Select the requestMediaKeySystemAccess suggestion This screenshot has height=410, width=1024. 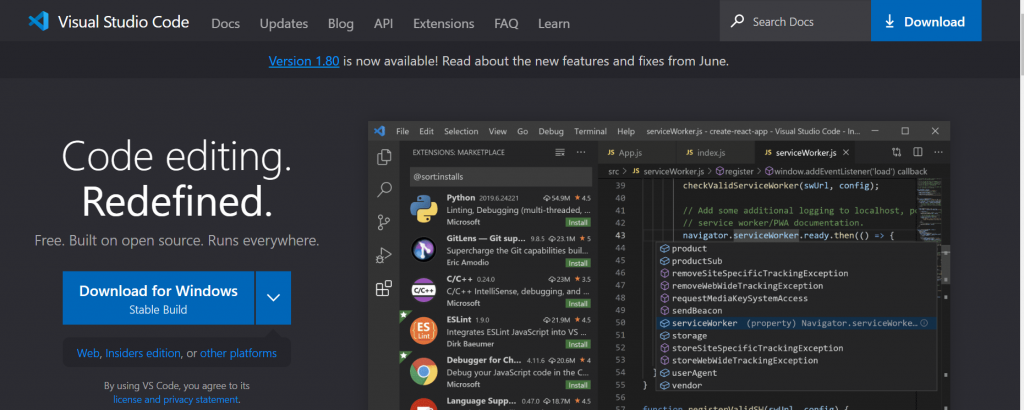click(796, 298)
